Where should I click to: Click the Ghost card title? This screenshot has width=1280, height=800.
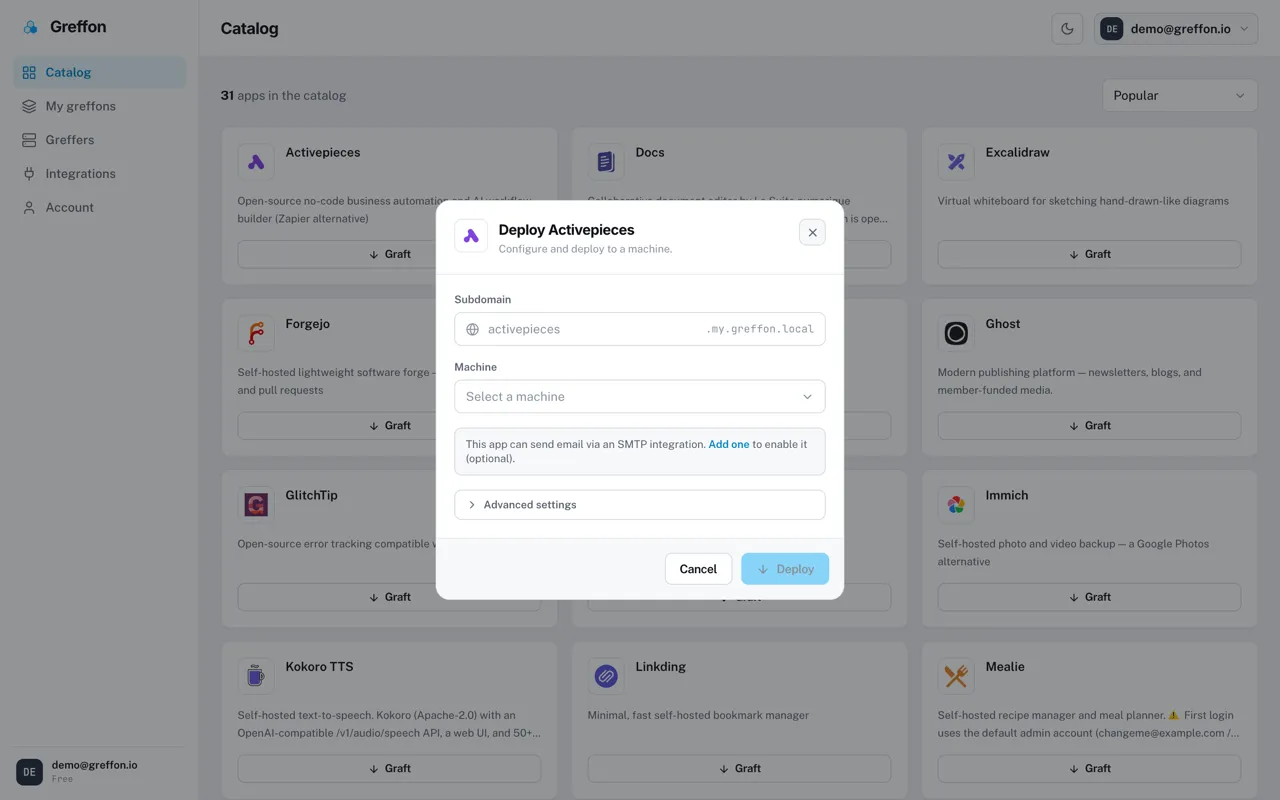coord(1003,324)
